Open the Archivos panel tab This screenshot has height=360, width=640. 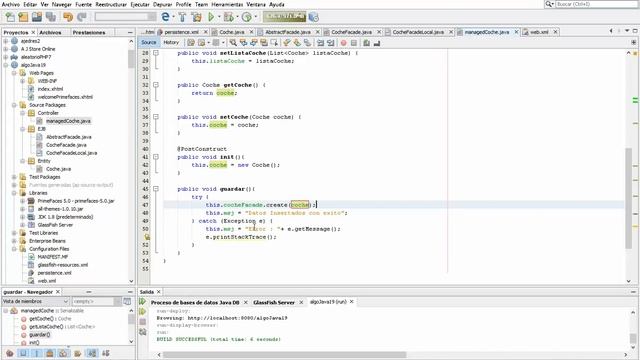click(50, 32)
